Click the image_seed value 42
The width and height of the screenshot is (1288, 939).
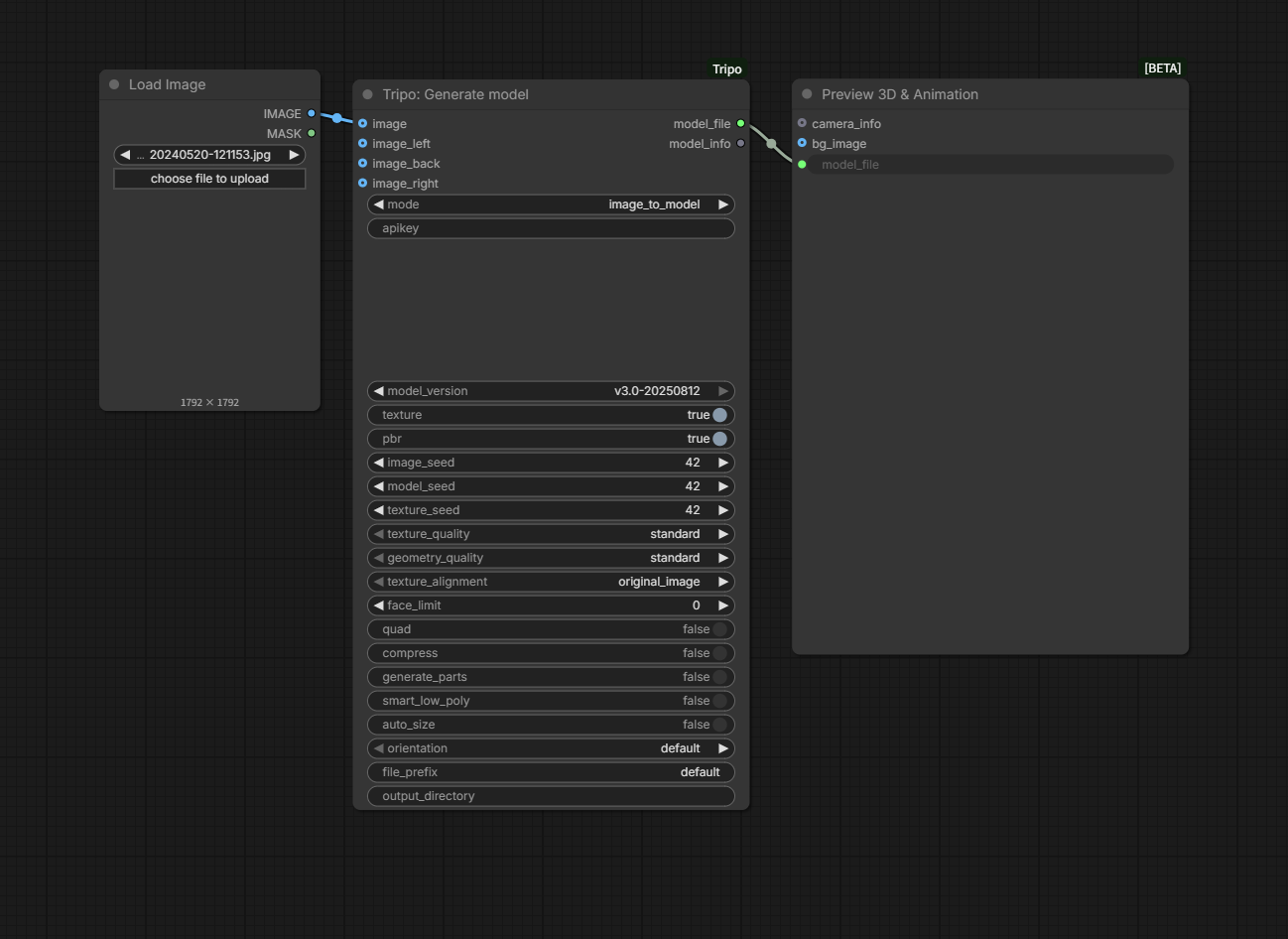tap(693, 463)
